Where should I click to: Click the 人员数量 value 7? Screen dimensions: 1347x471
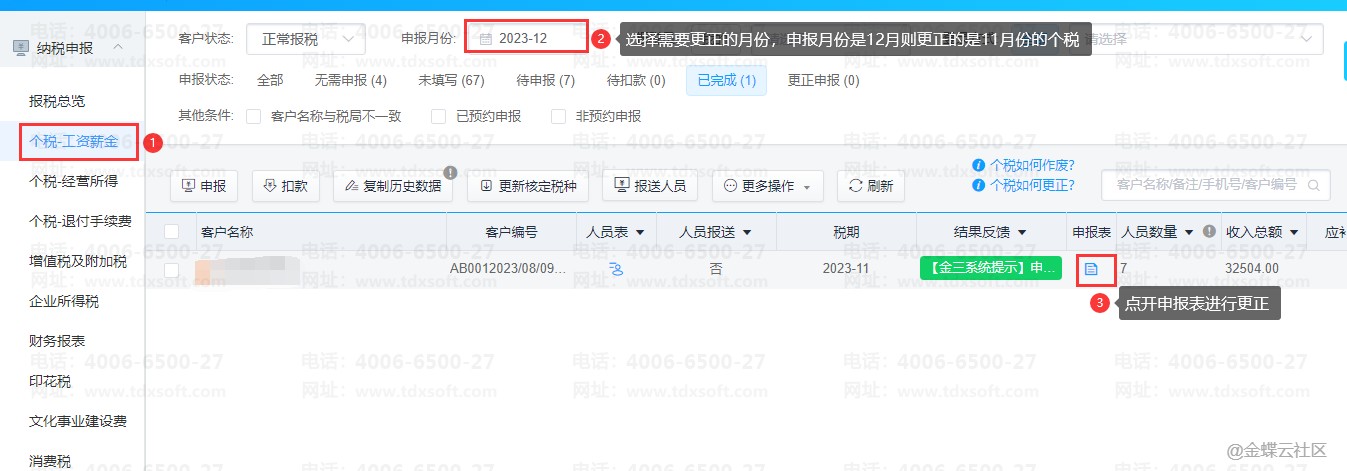pyautogui.click(x=1124, y=269)
